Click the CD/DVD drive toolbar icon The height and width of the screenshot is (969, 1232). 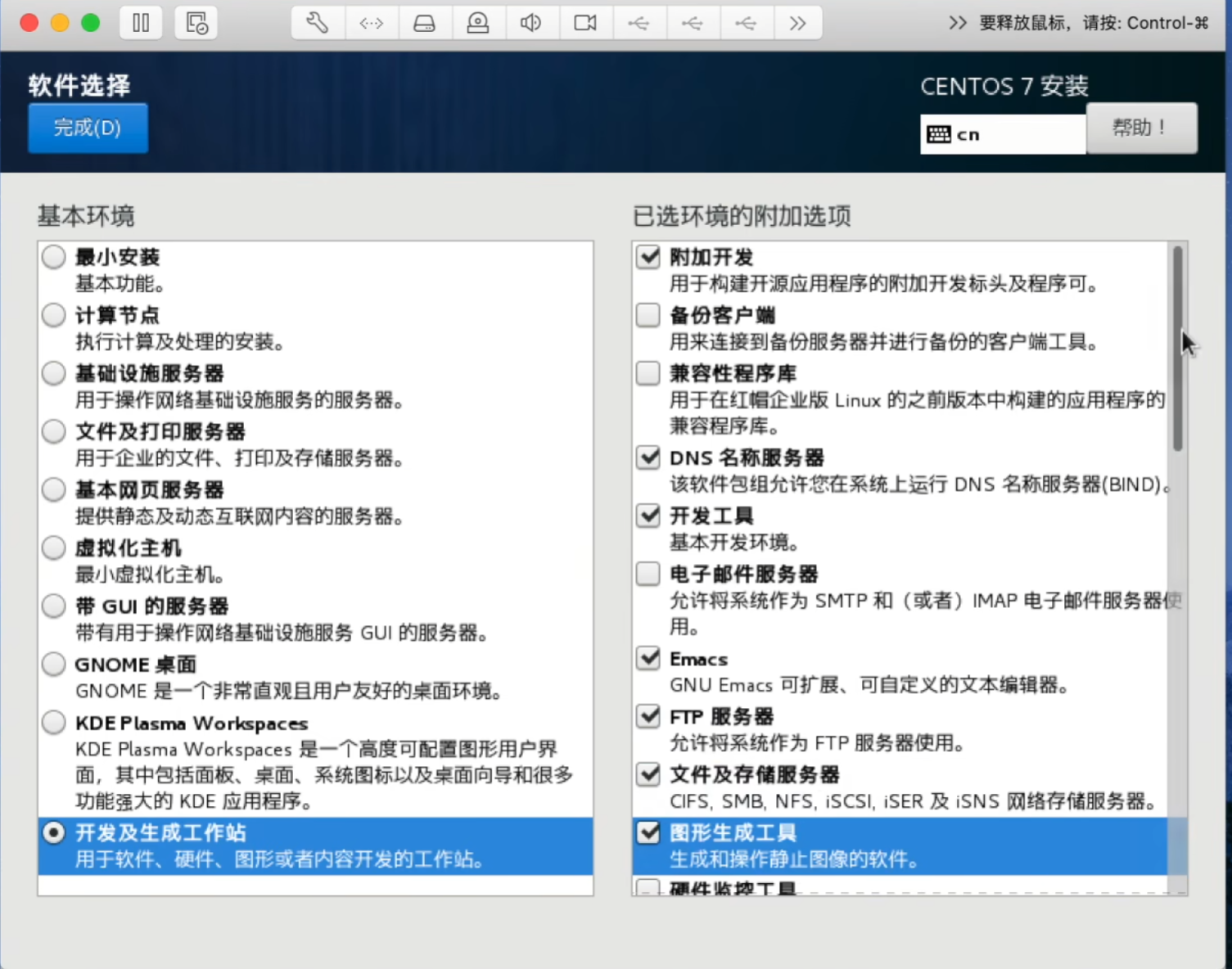pos(478,23)
